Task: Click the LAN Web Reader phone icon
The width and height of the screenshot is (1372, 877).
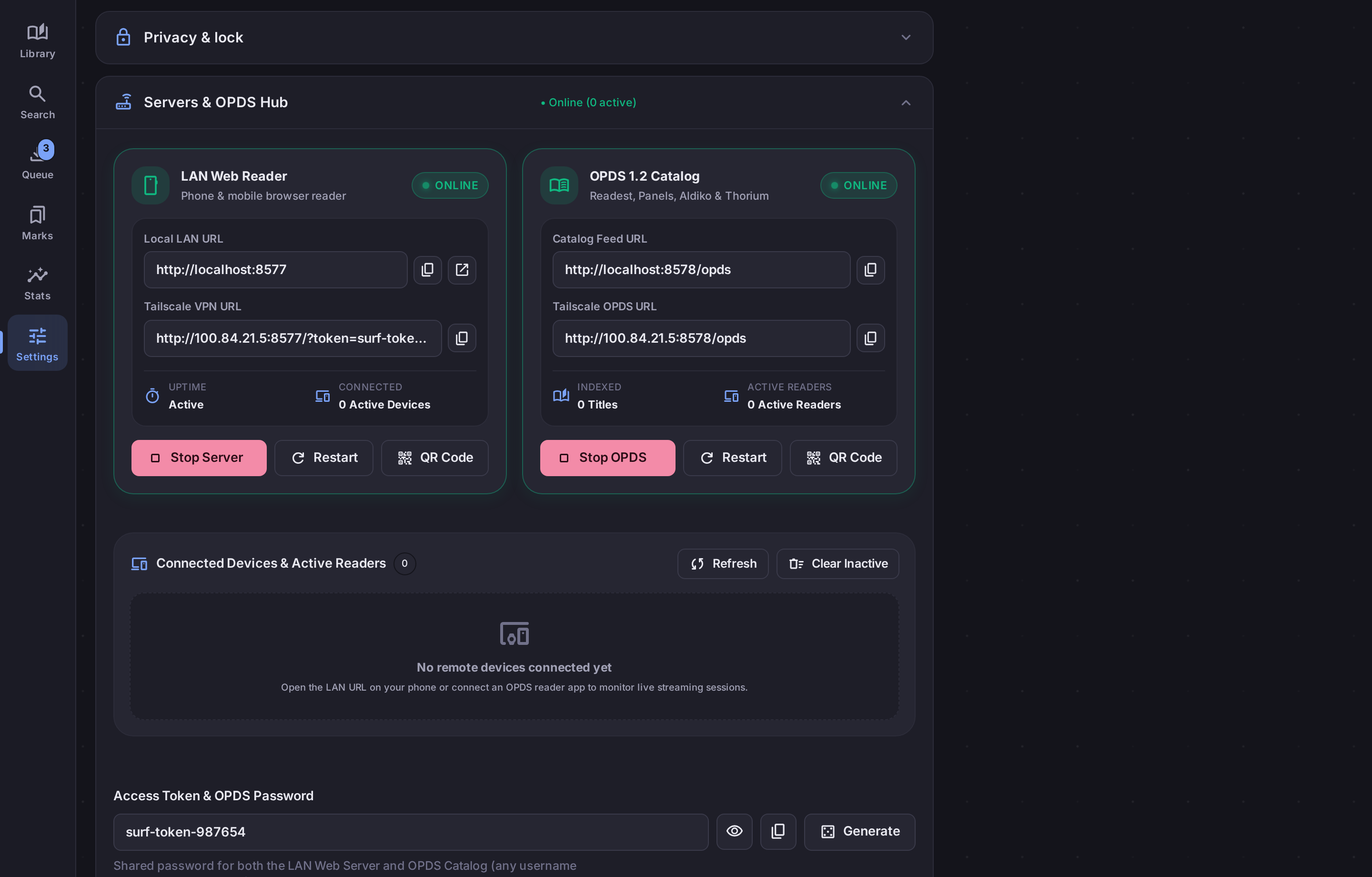Action: coord(151,185)
